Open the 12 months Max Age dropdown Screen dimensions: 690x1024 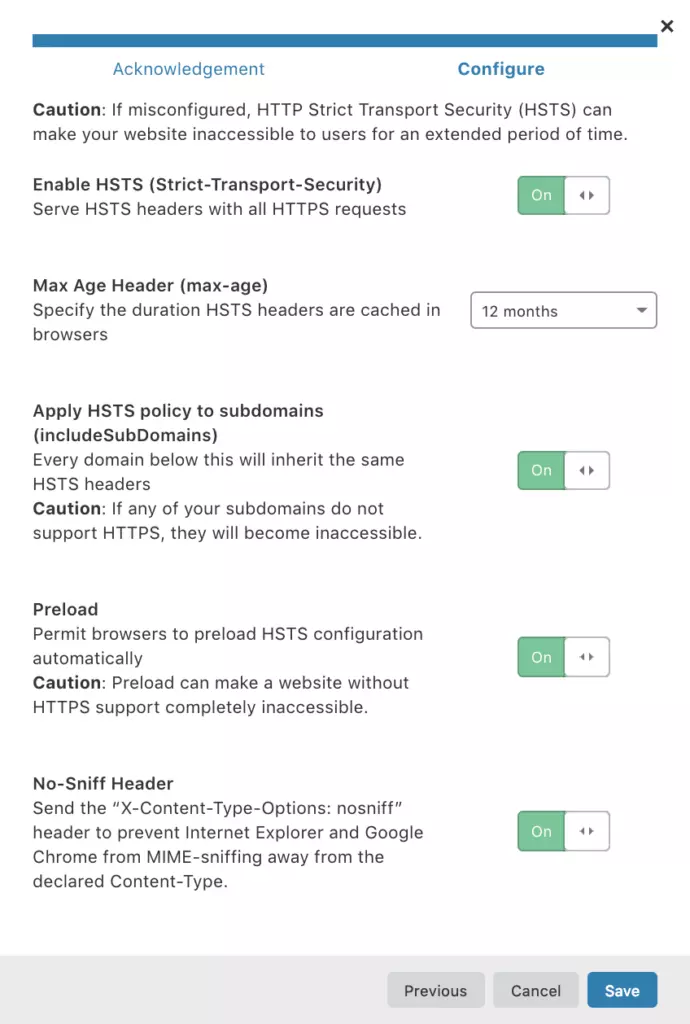point(563,310)
